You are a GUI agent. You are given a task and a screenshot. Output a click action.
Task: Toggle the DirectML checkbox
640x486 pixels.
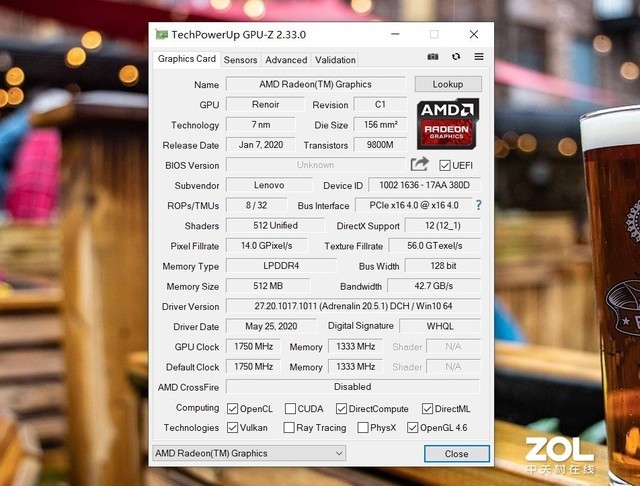tap(427, 408)
